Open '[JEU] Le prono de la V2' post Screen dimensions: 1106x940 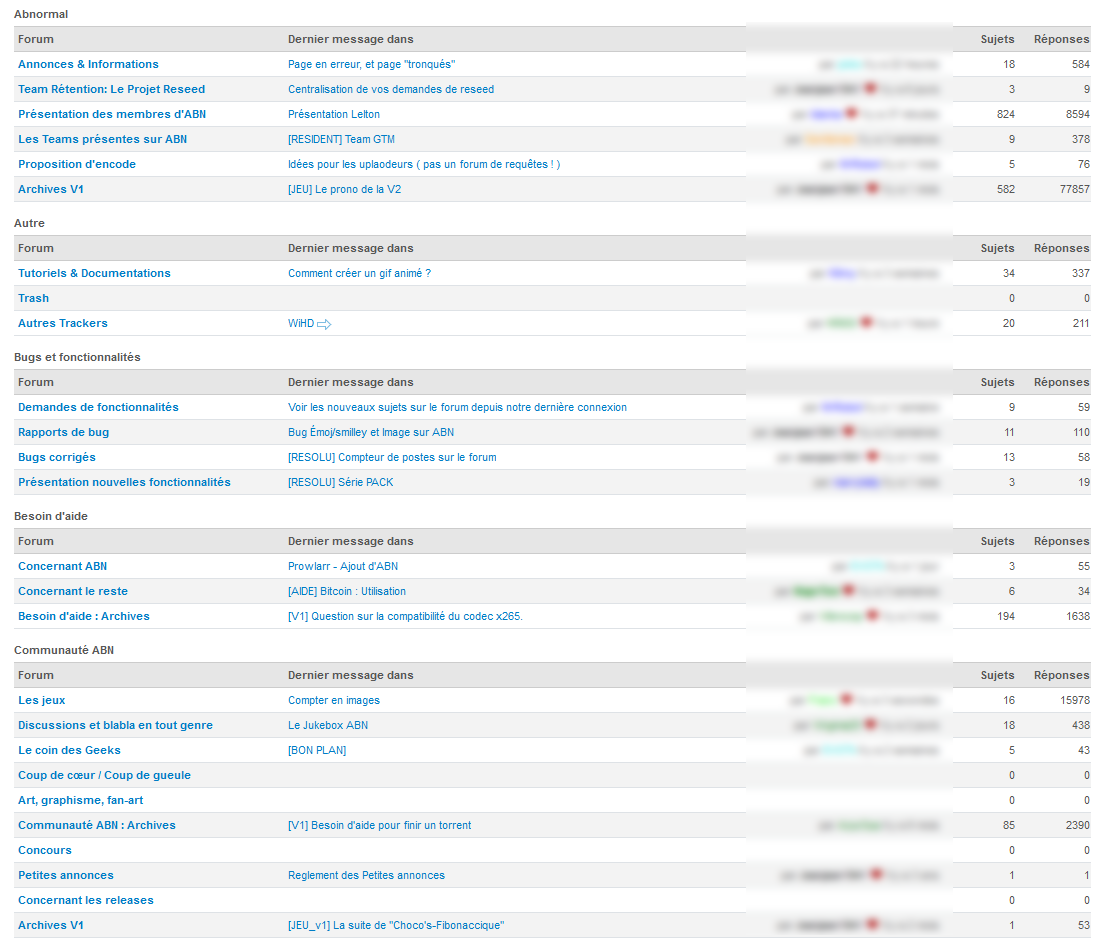click(344, 190)
